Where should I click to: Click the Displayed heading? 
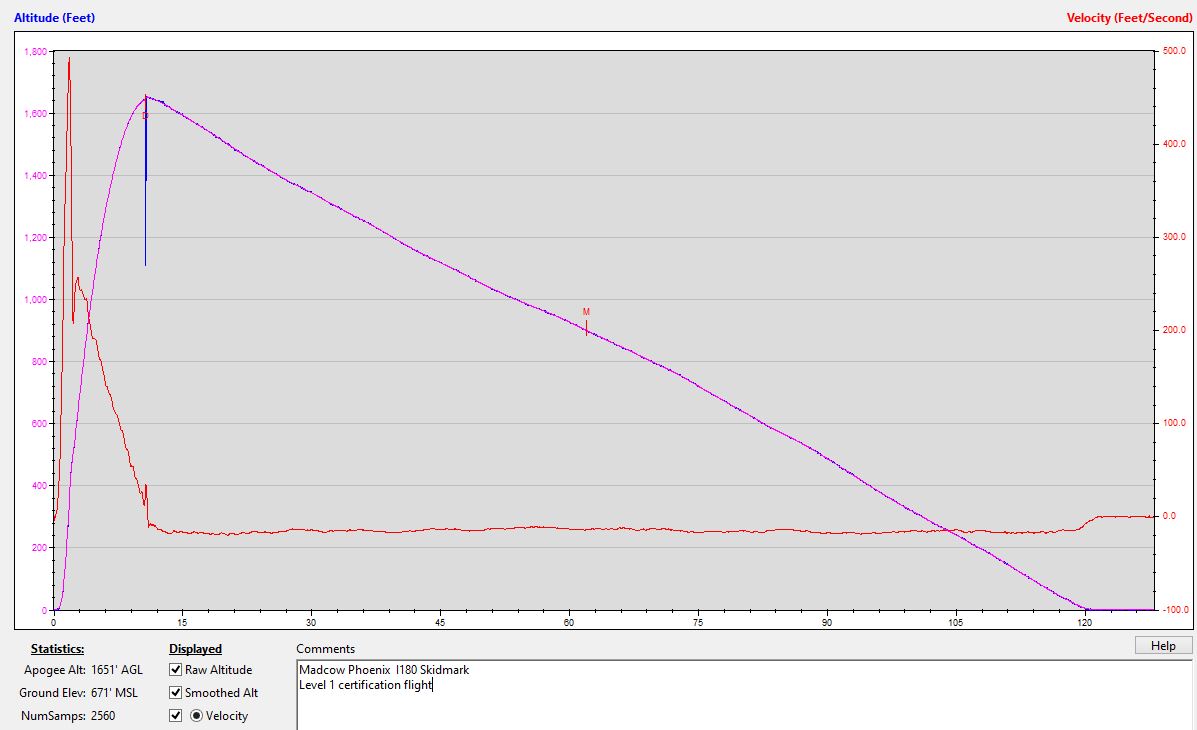click(195, 649)
